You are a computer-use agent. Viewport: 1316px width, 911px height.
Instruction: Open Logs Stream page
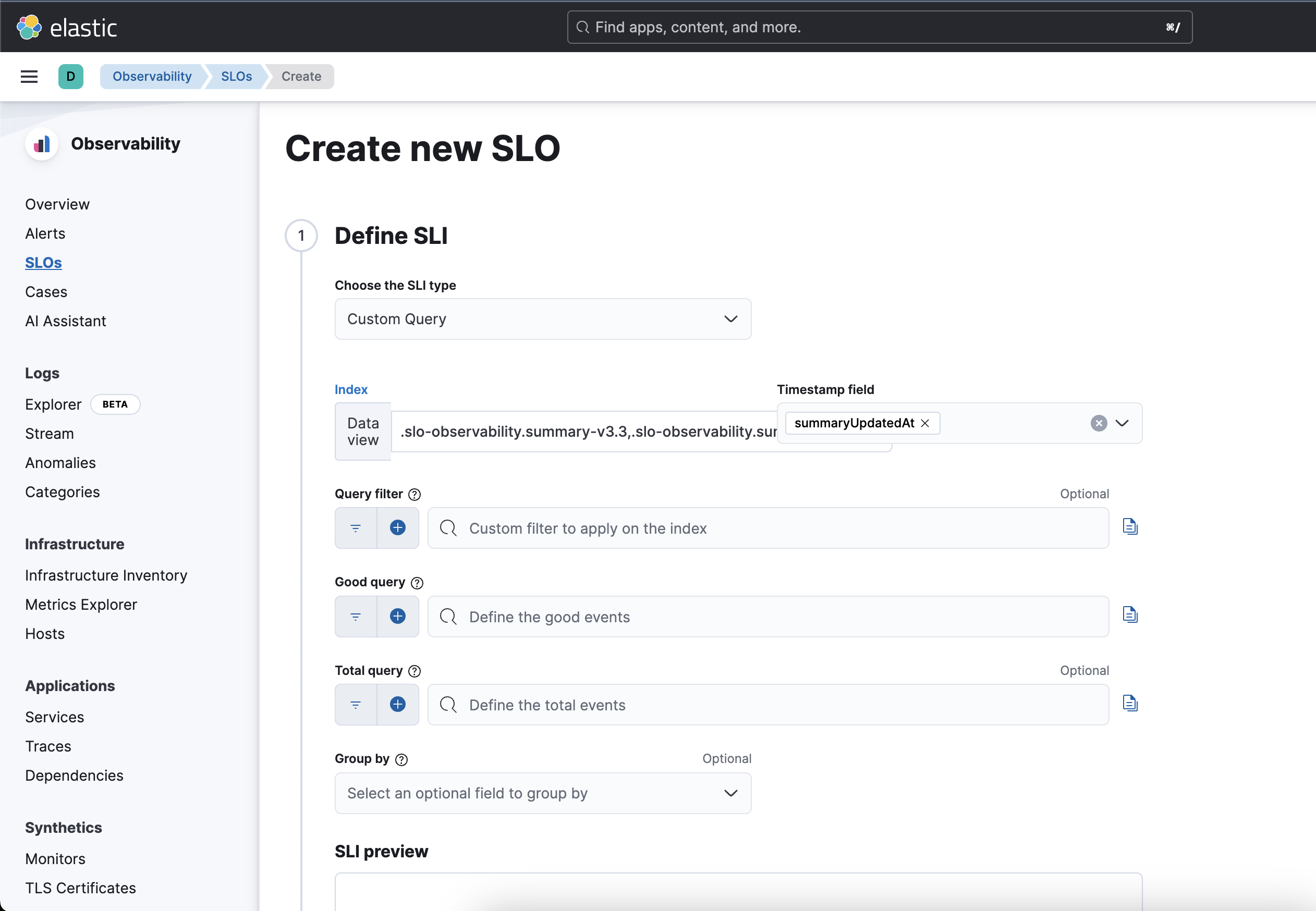click(x=50, y=433)
